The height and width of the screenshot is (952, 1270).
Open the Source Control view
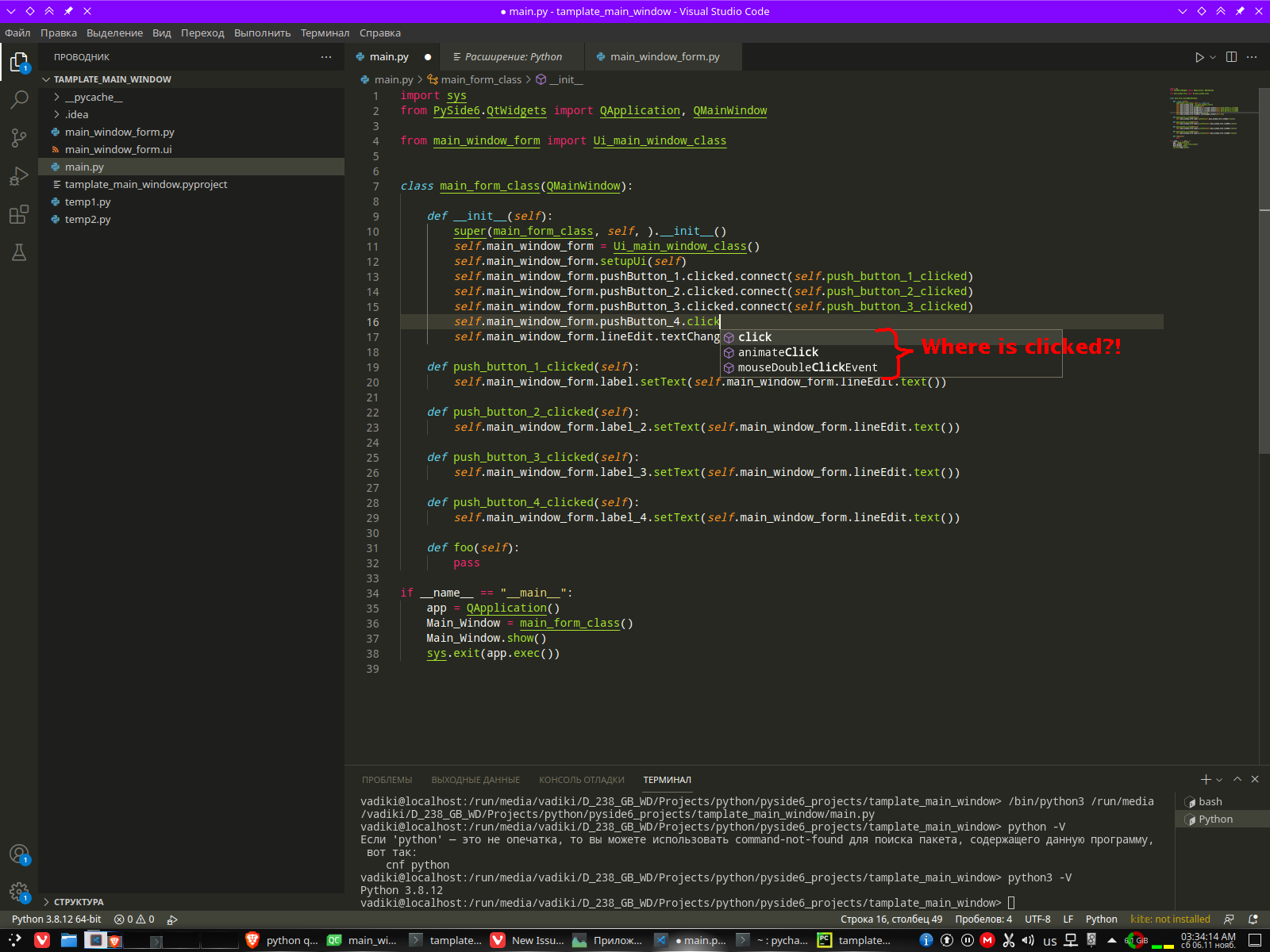18,137
